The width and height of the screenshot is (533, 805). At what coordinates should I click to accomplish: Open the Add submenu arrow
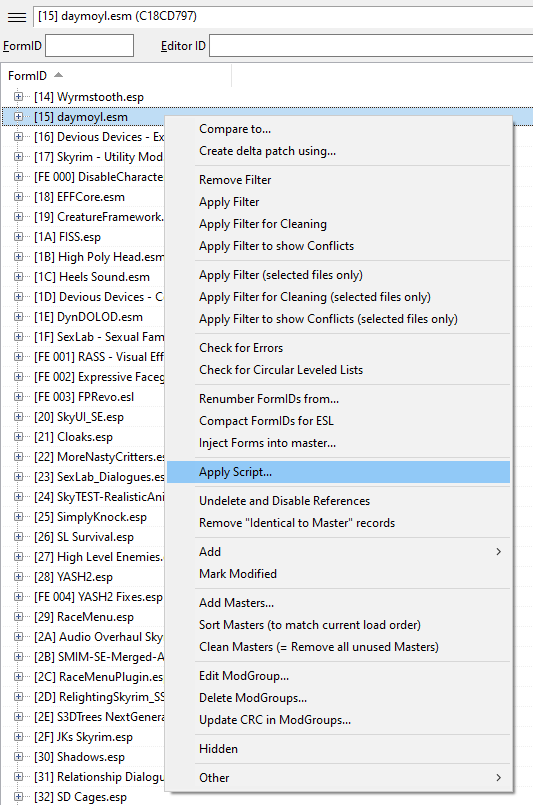[x=498, y=551]
